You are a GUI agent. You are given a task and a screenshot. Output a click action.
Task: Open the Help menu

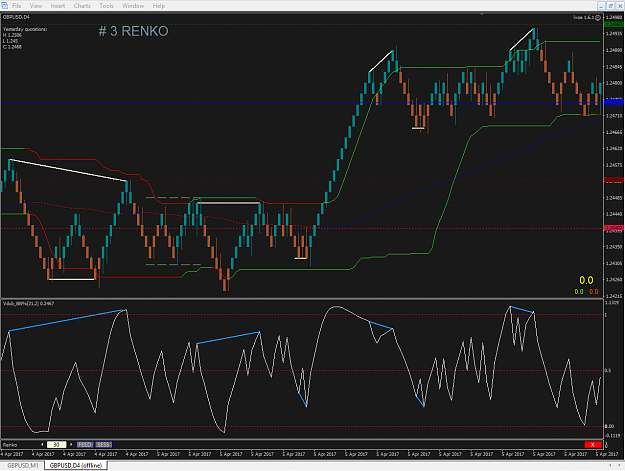click(159, 6)
